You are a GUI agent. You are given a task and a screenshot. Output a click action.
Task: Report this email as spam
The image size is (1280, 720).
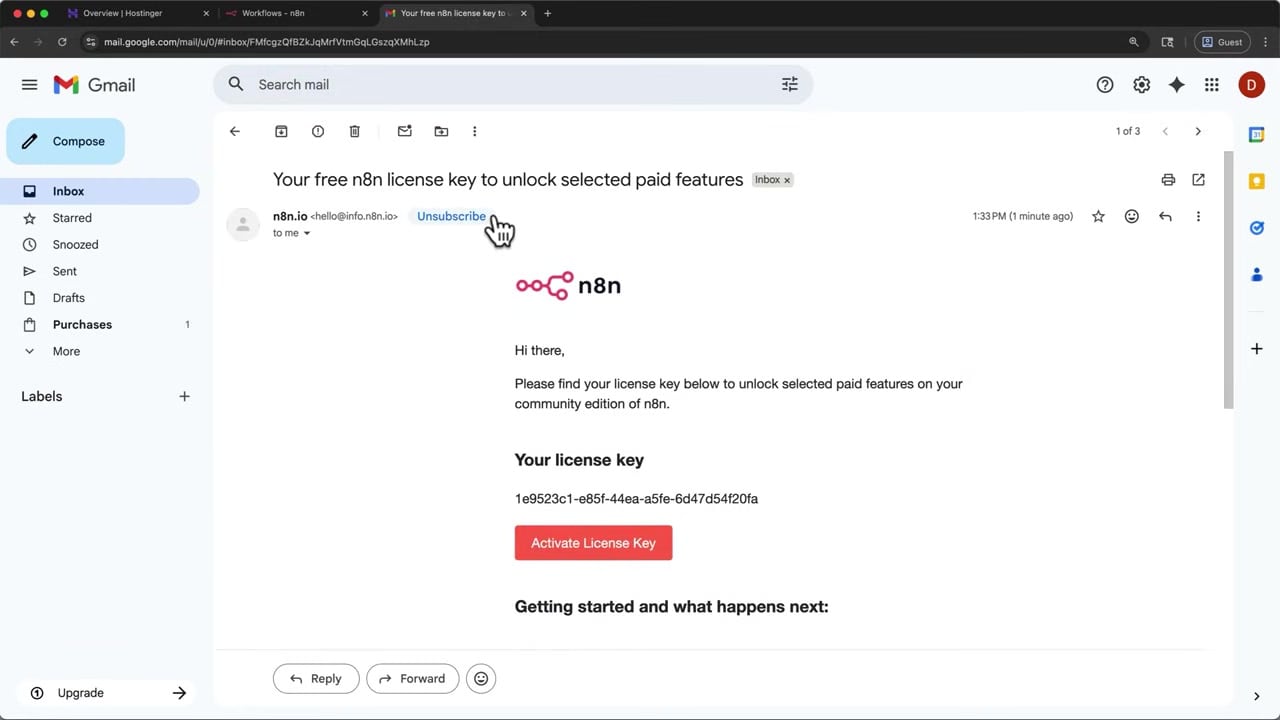(318, 131)
